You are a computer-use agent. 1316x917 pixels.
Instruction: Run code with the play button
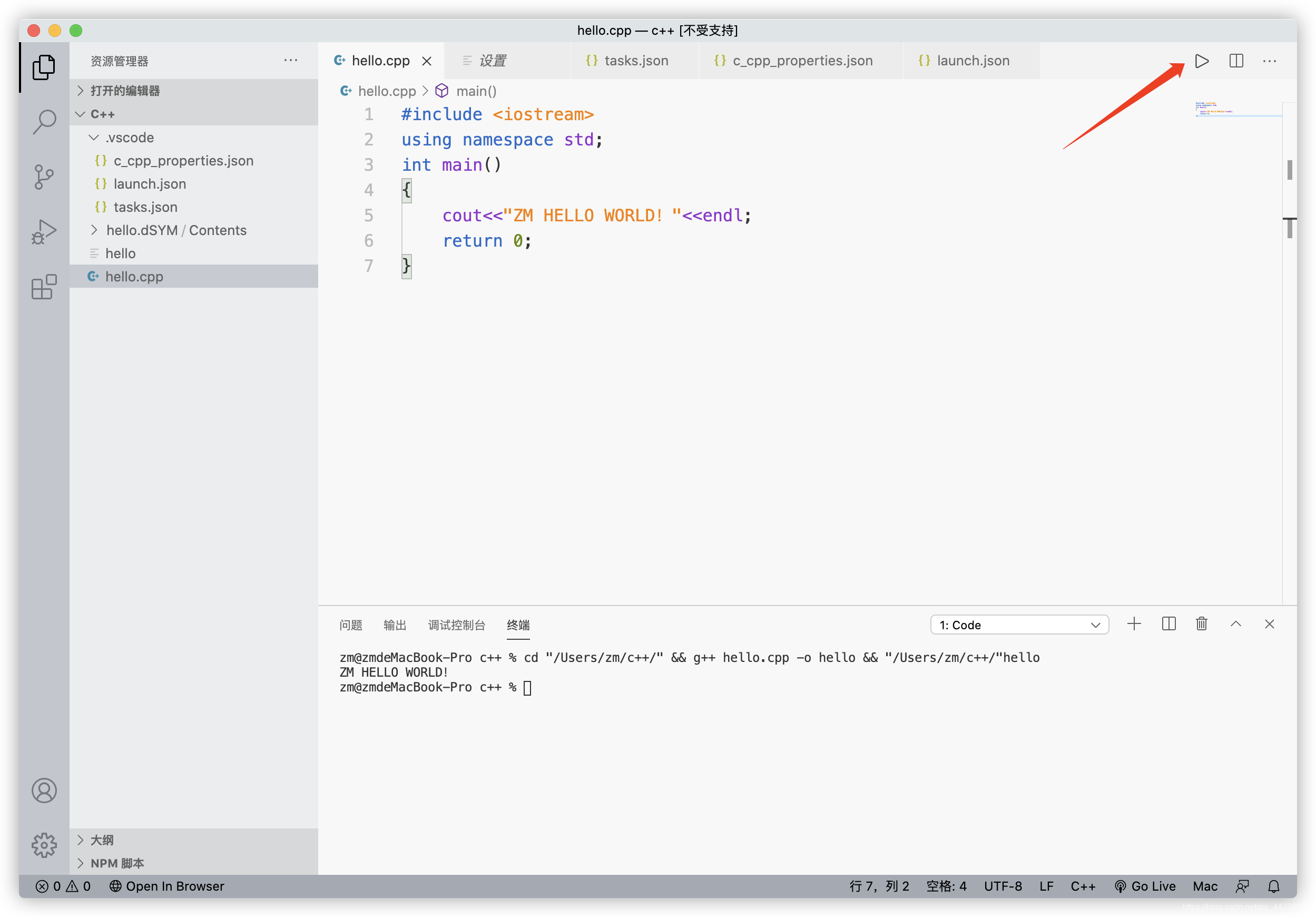[1202, 61]
